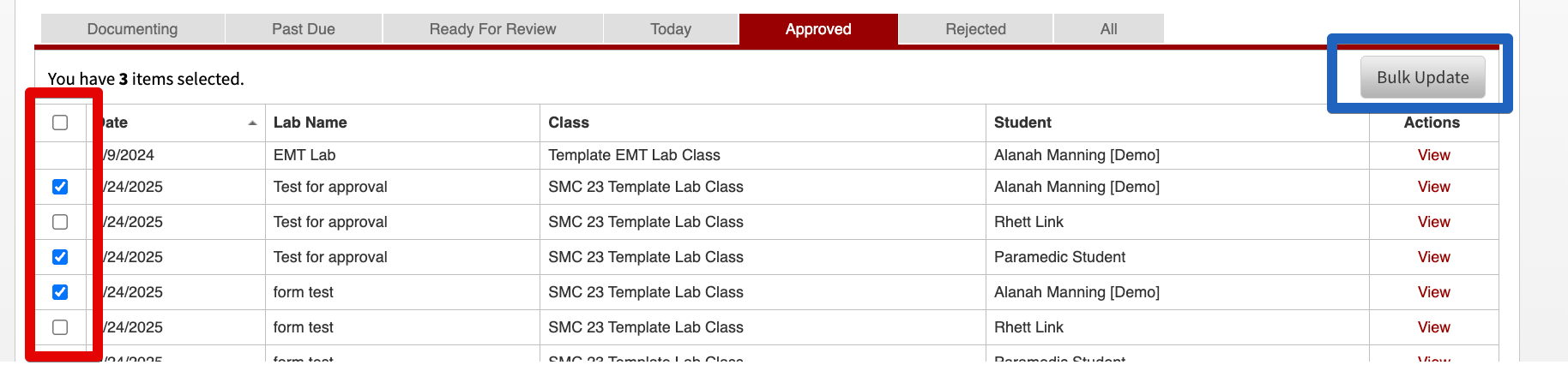
Task: View the EMT Lab entry
Action: pos(1433,155)
